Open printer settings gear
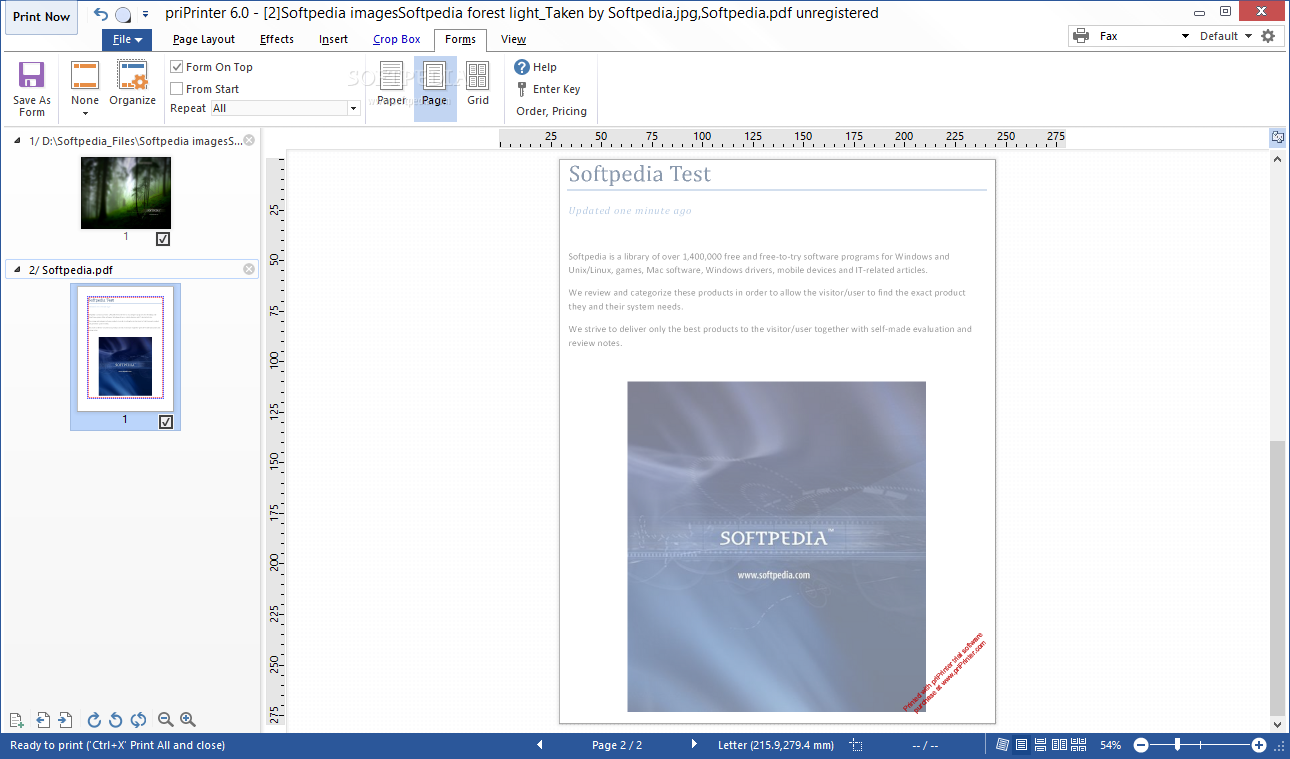 tap(1268, 36)
